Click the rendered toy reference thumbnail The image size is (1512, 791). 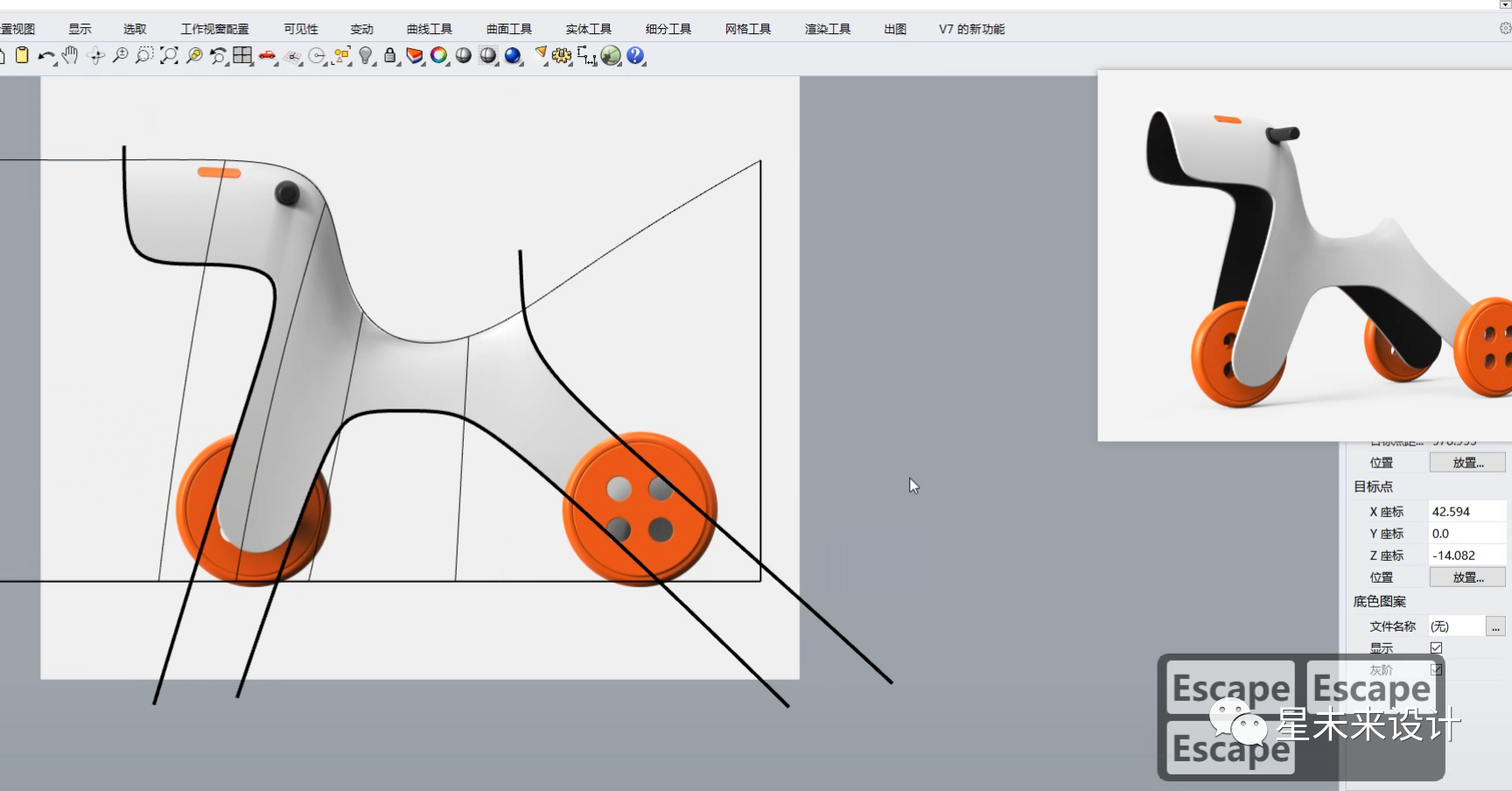coord(1305,255)
